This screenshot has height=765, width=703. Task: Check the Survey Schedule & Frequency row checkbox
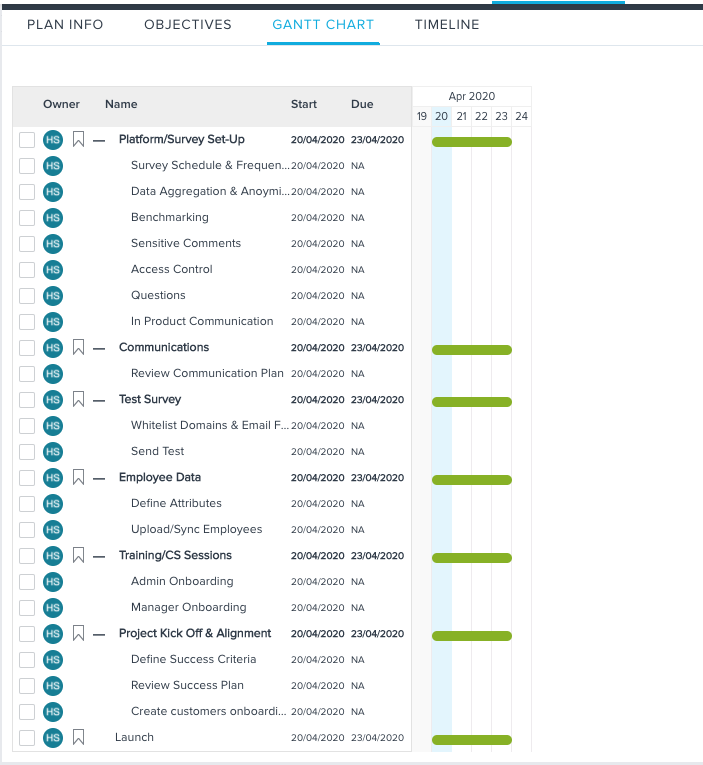pyautogui.click(x=27, y=166)
